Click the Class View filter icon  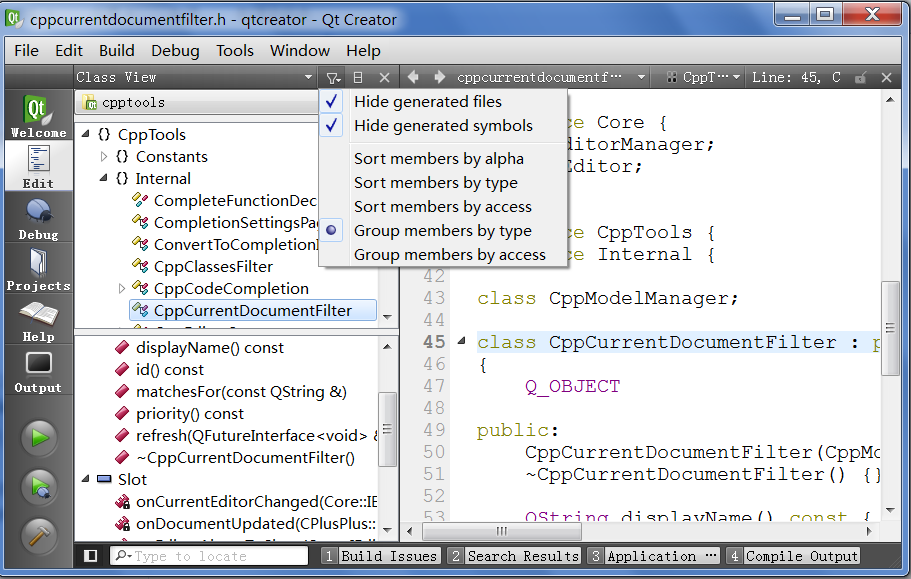(332, 77)
